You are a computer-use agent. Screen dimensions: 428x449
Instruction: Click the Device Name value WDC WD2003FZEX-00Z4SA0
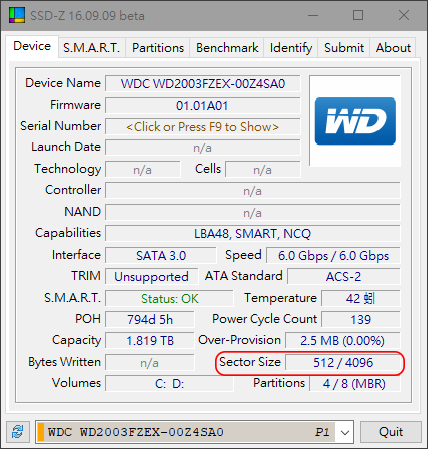point(203,84)
